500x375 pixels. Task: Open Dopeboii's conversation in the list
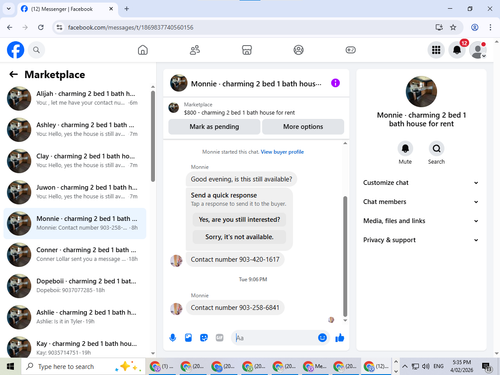click(75, 286)
